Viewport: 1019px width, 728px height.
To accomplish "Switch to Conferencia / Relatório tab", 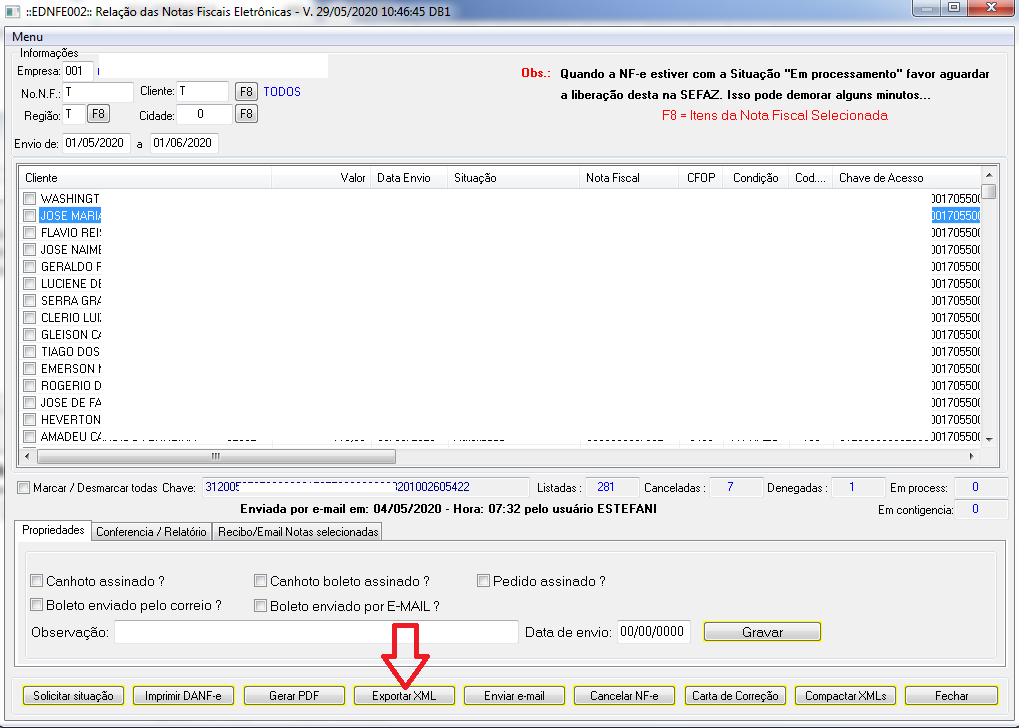I will pos(151,532).
